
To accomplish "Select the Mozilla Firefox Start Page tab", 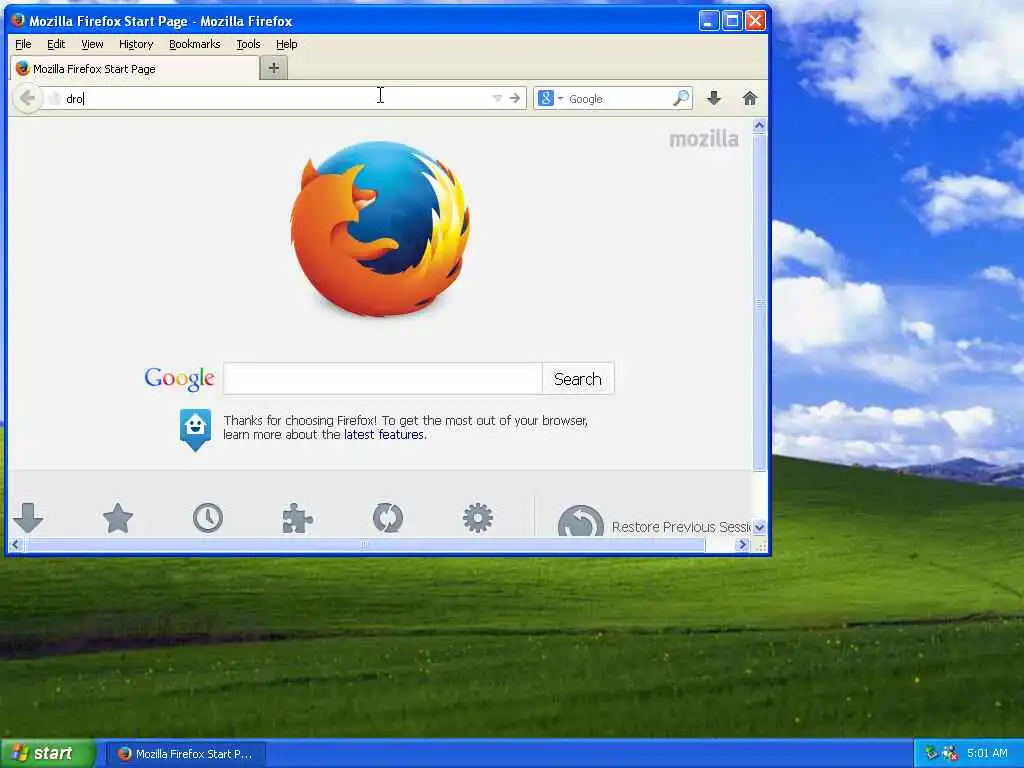I will click(x=135, y=69).
